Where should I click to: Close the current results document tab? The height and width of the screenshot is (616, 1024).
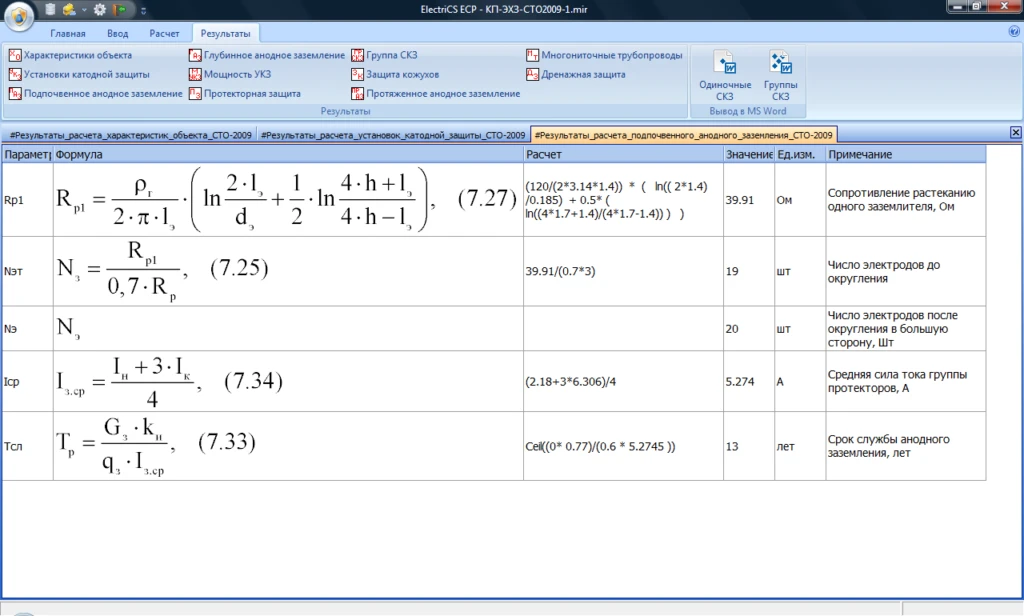tap(1015, 133)
